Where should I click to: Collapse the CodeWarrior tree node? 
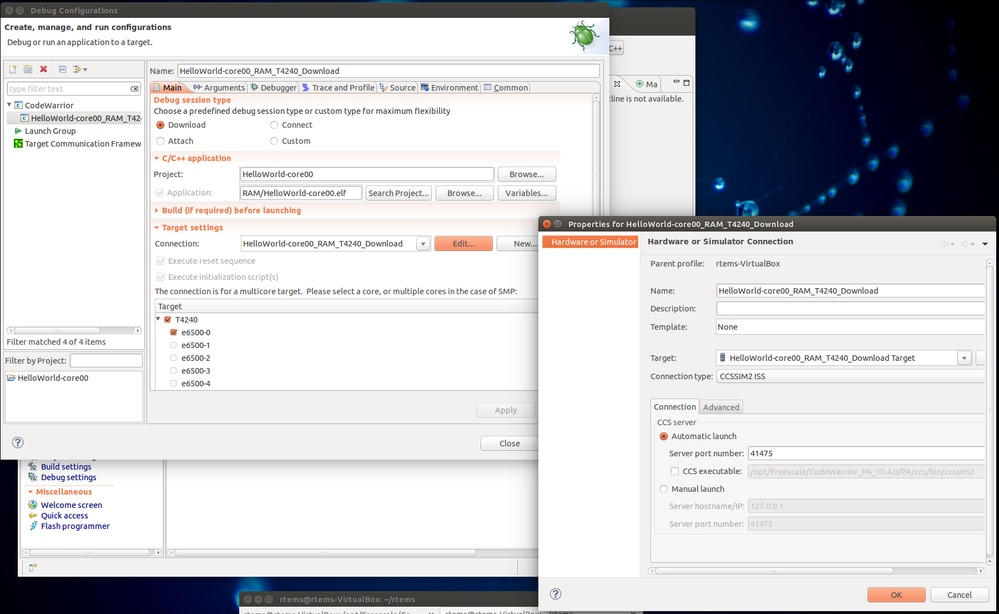pos(10,104)
